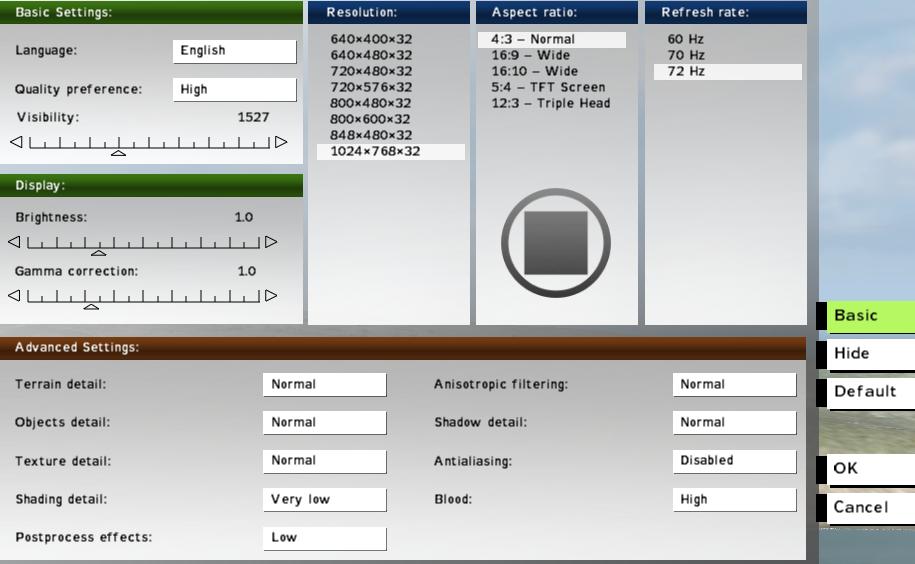Viewport: 915px width, 564px height.
Task: Reset settings using Default button
Action: point(870,392)
